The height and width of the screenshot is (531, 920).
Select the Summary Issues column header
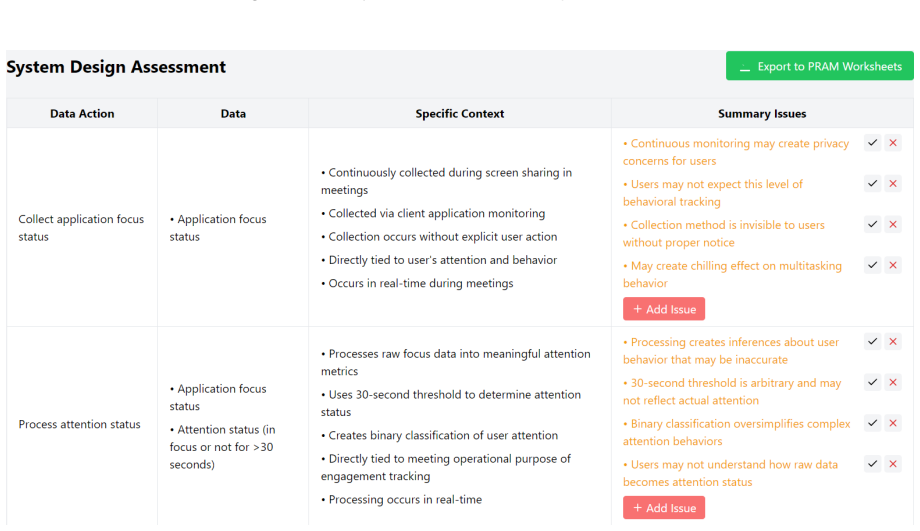762,114
